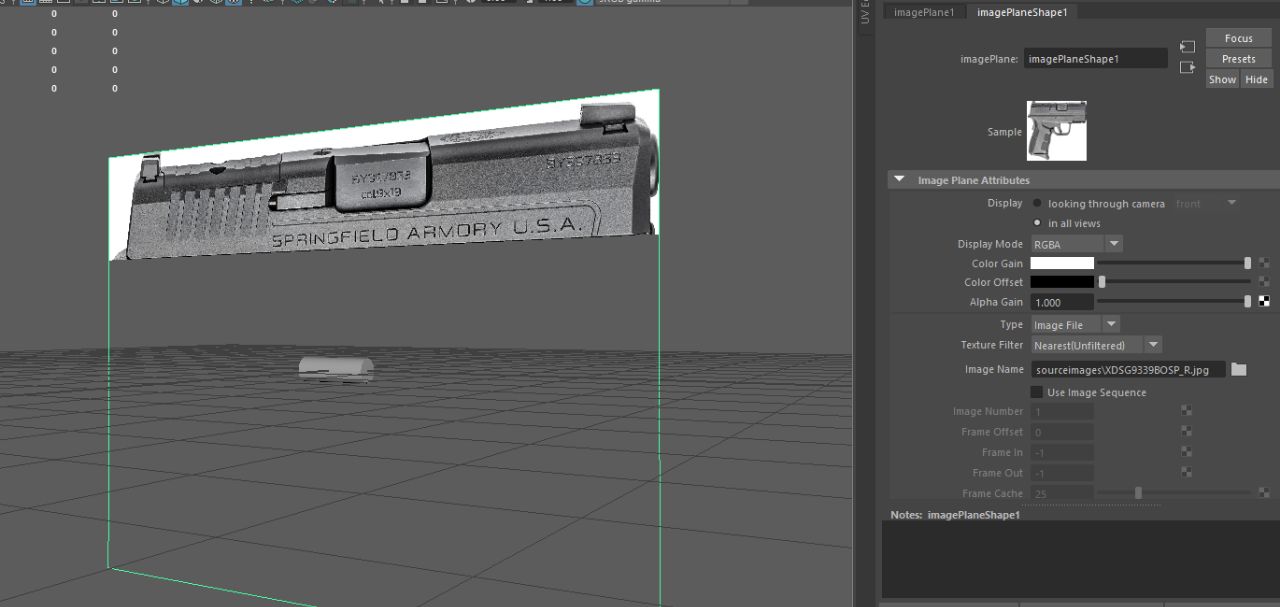Click the Frame Cache map checker icon
Image resolution: width=1280 pixels, height=607 pixels.
coord(1264,493)
